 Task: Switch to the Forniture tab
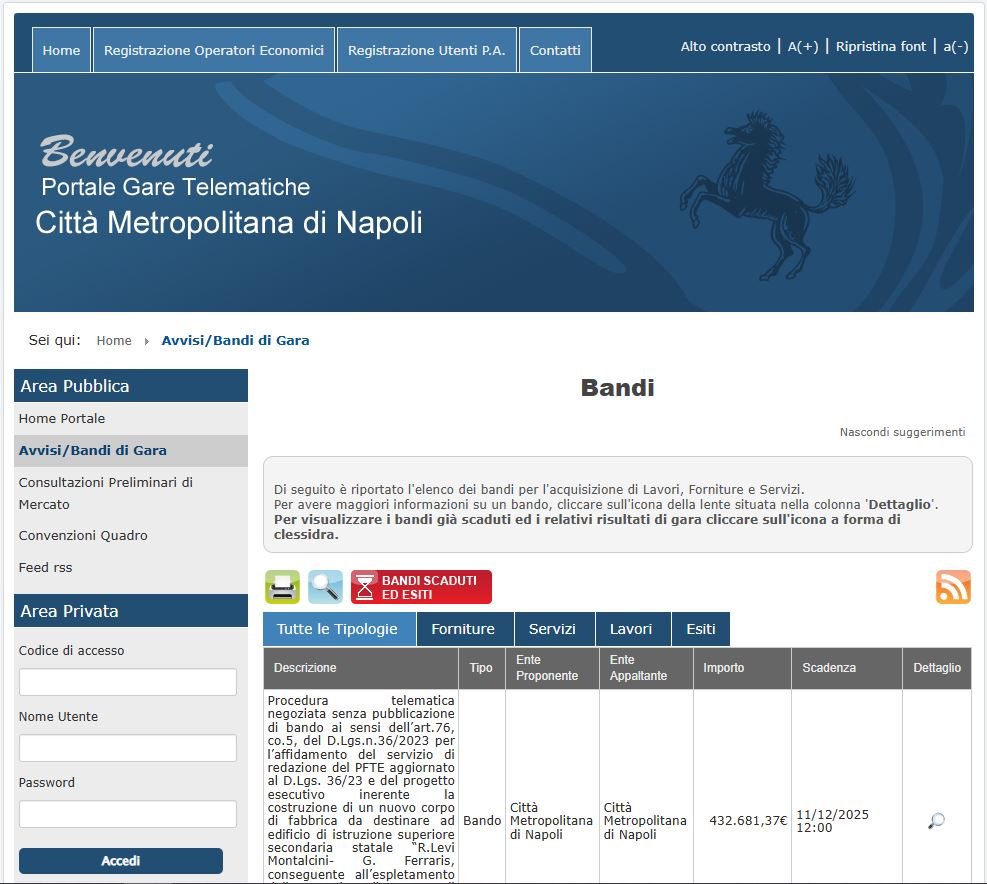pyautogui.click(x=463, y=629)
